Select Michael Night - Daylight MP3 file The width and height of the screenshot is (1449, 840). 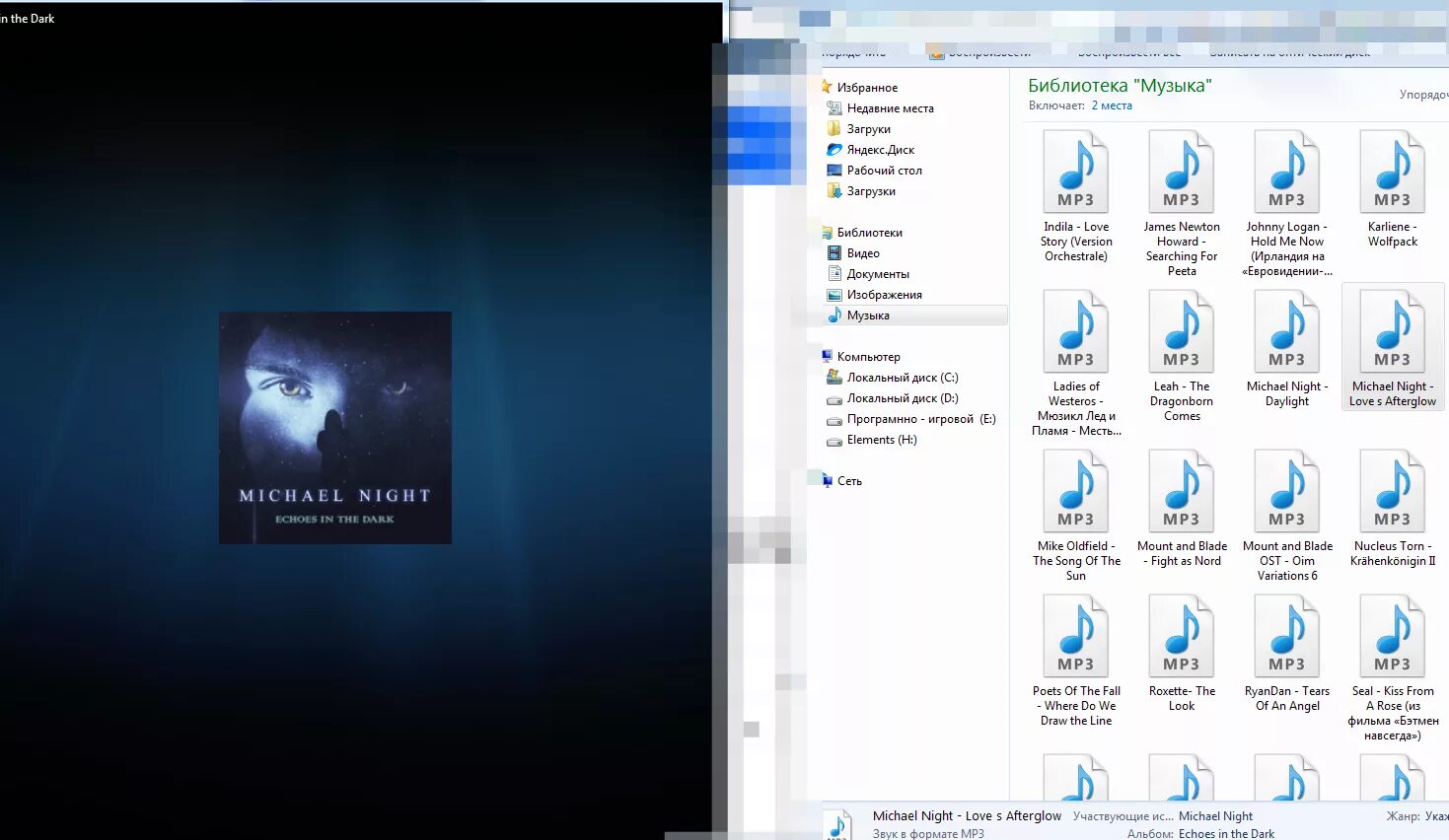[1287, 347]
